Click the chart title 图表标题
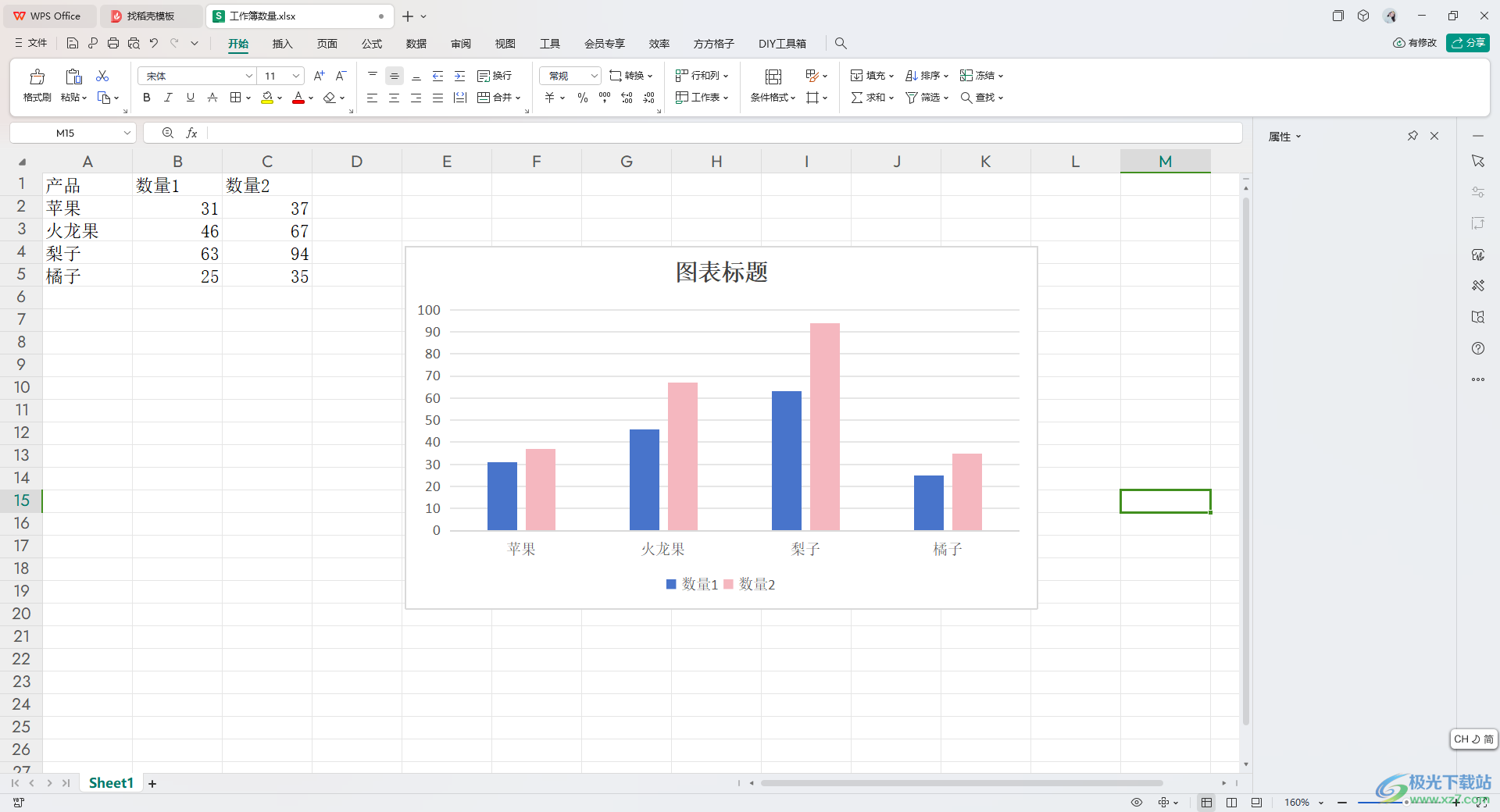 point(721,272)
